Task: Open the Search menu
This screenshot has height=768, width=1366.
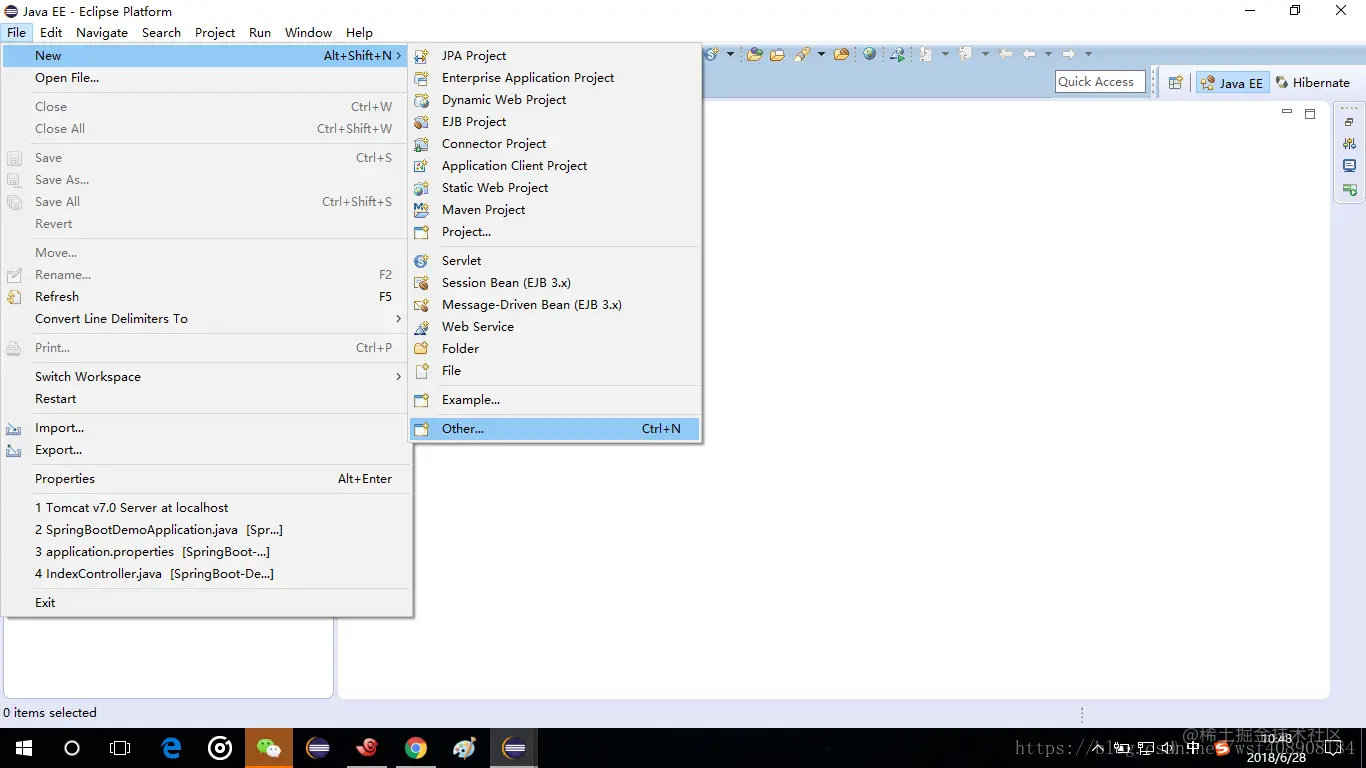Action: 161,32
